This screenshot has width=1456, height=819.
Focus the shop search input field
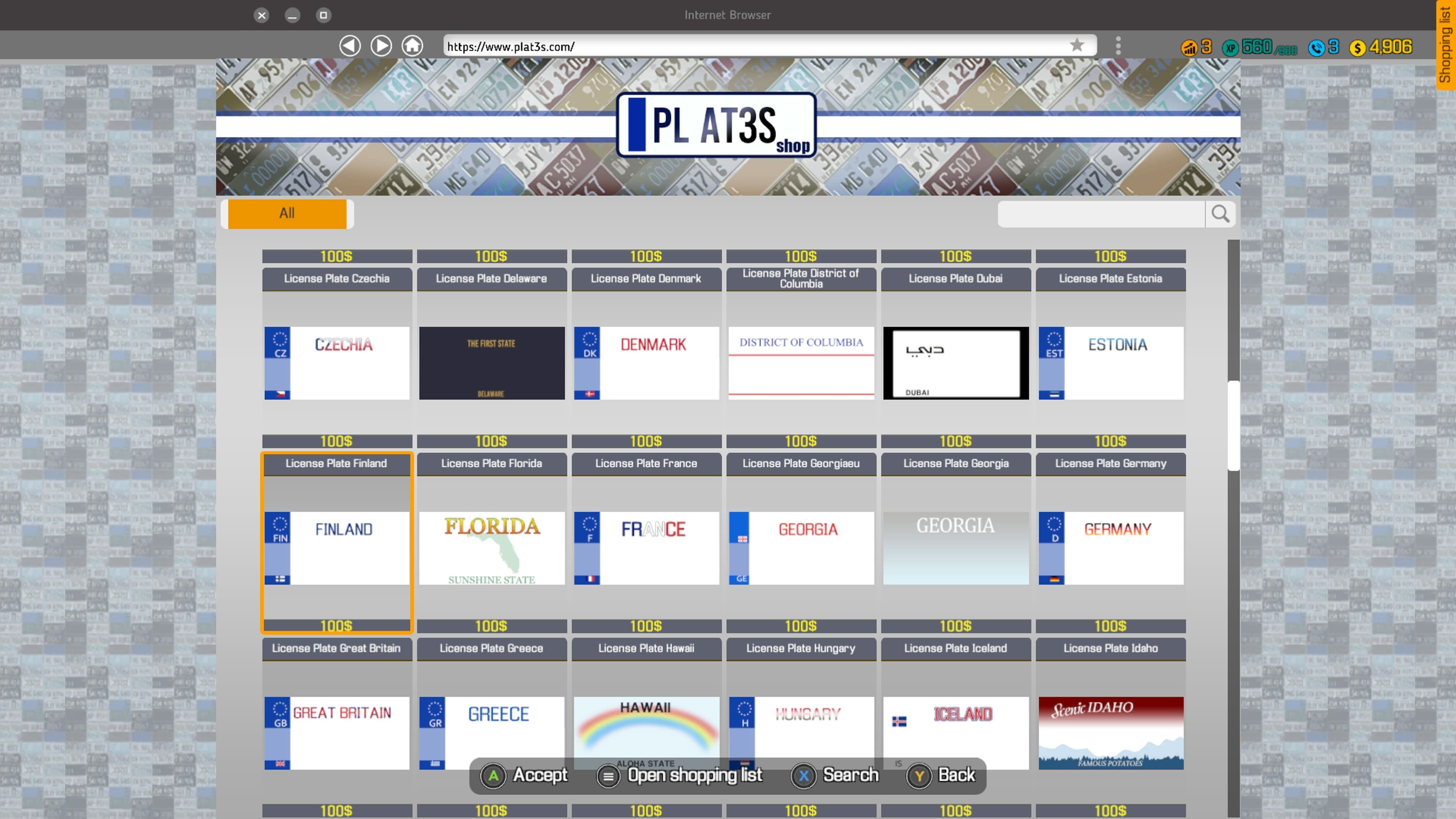[1101, 213]
